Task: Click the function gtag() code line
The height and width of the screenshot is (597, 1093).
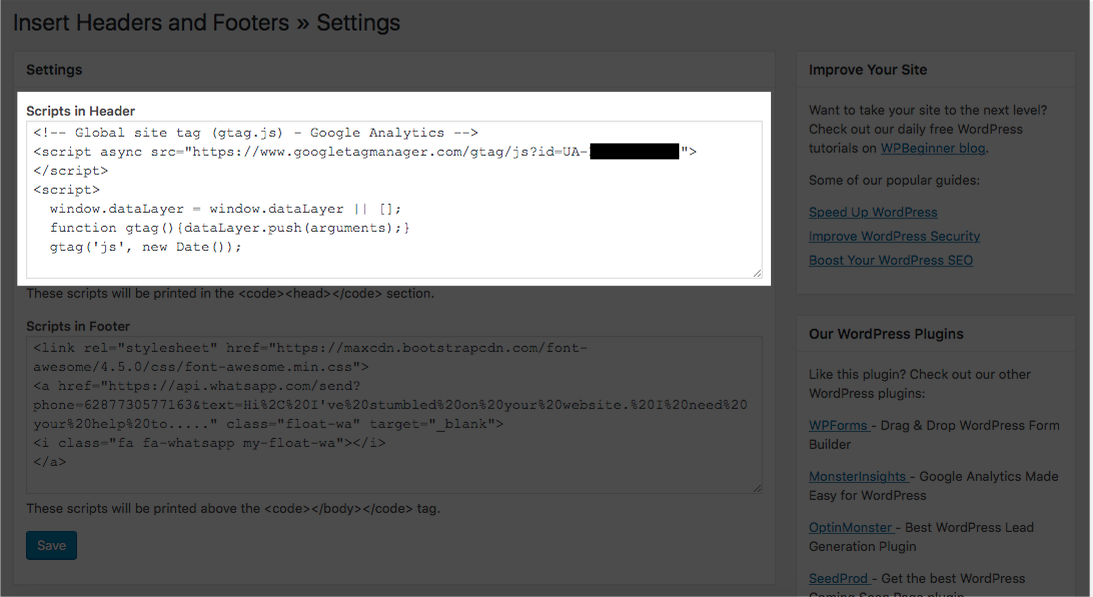Action: (230, 228)
